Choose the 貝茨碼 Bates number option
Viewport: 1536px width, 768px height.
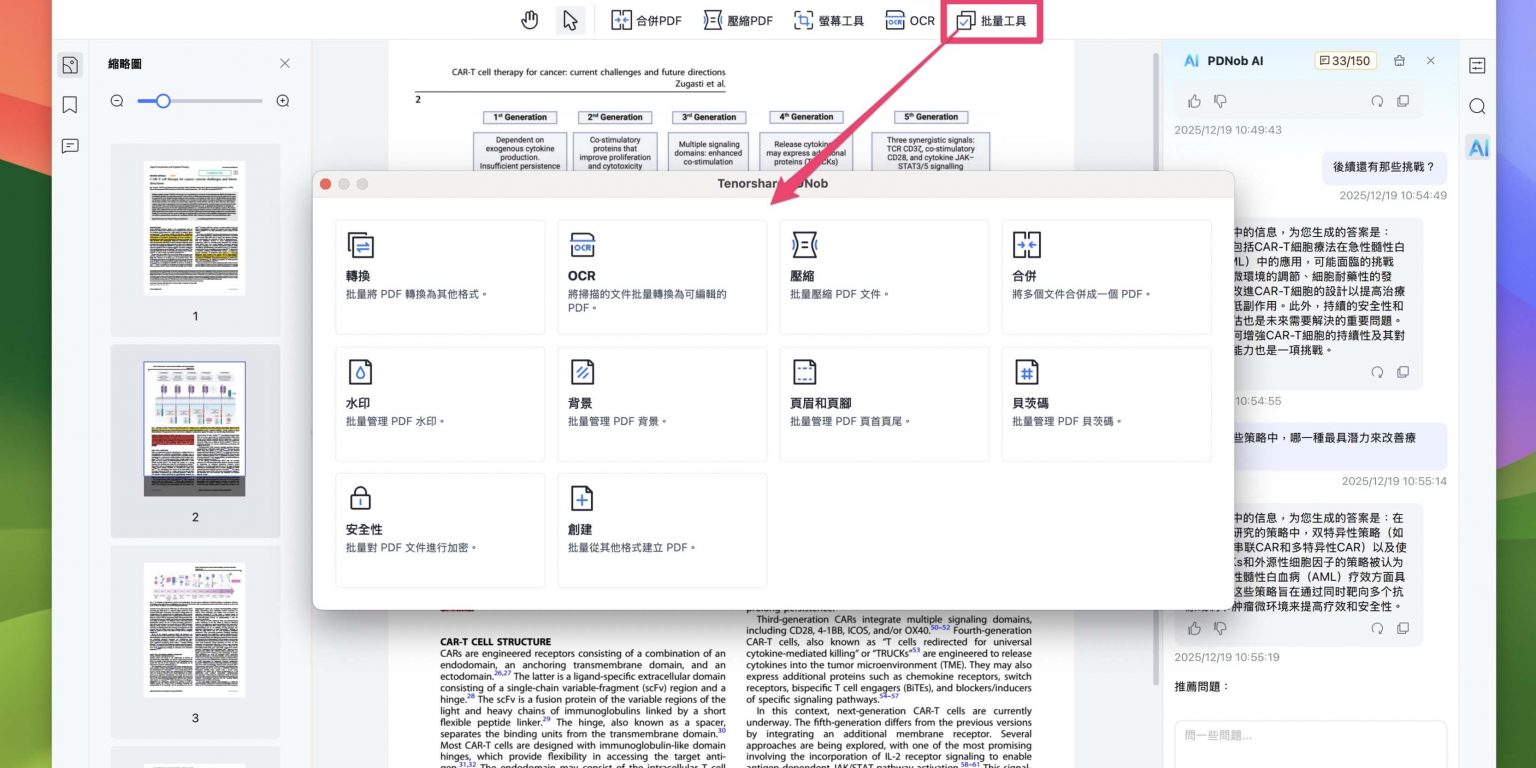click(x=1106, y=404)
